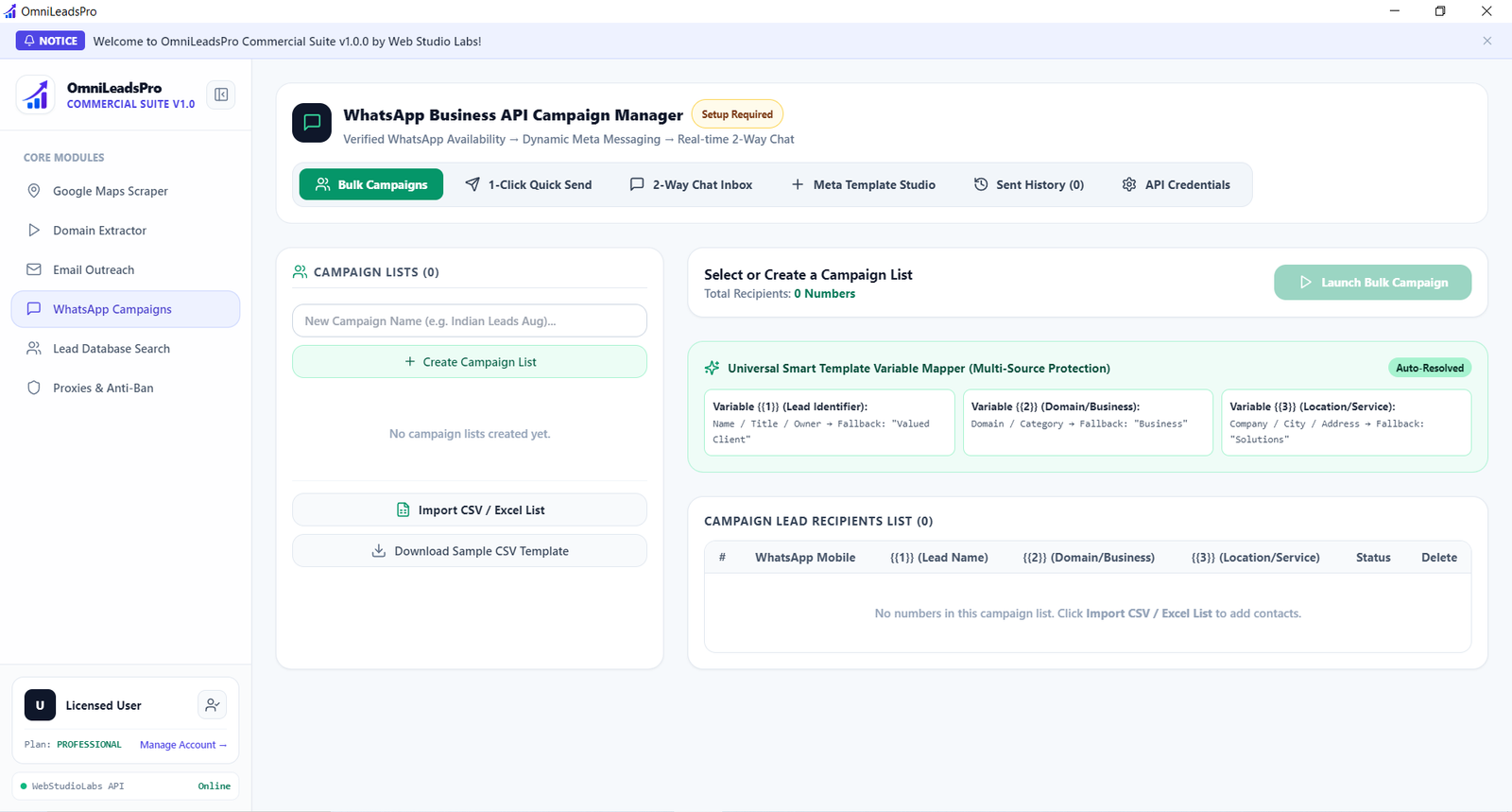Click Import CSV / Excel List button

[x=470, y=510]
